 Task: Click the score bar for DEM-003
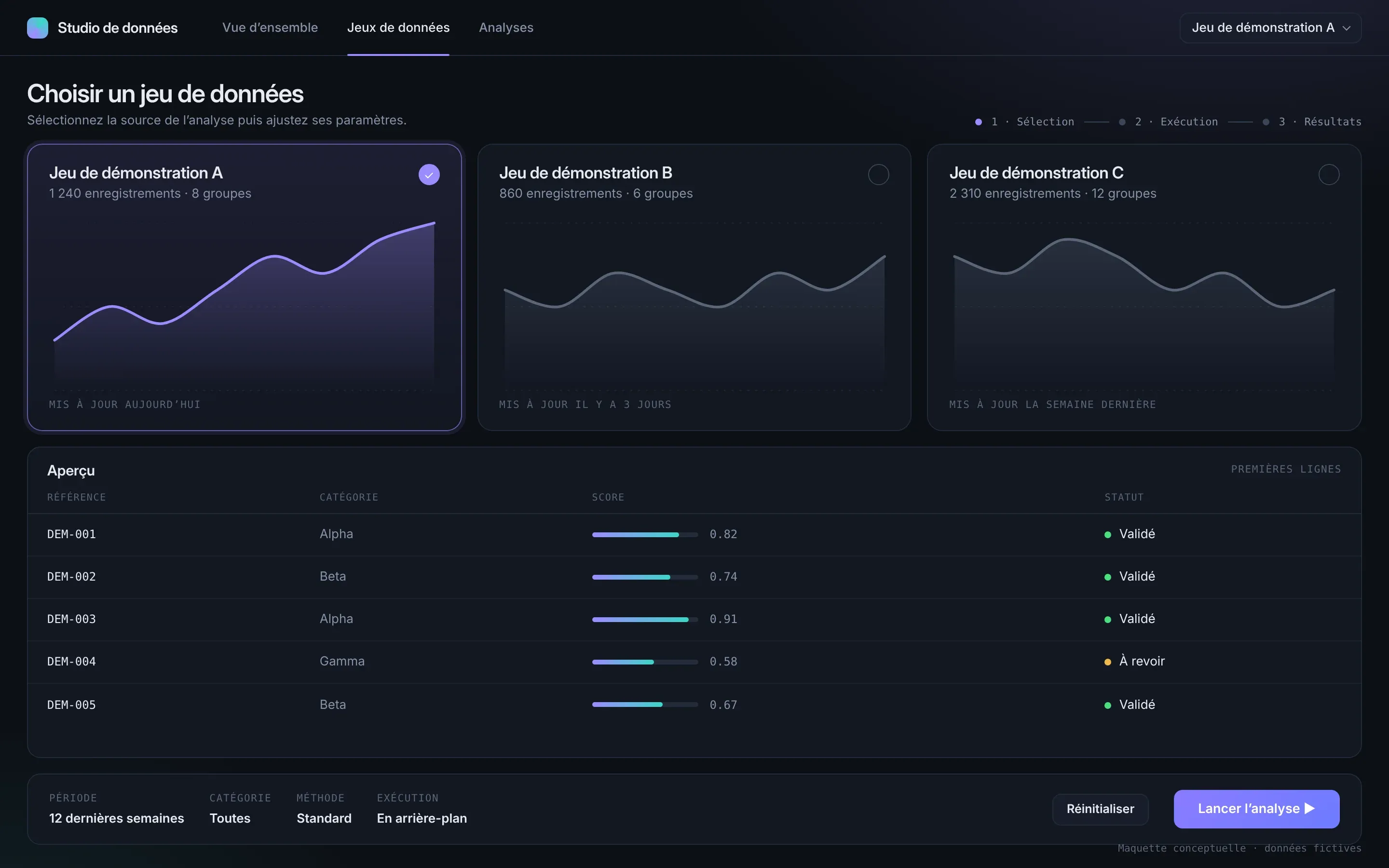tap(645, 620)
